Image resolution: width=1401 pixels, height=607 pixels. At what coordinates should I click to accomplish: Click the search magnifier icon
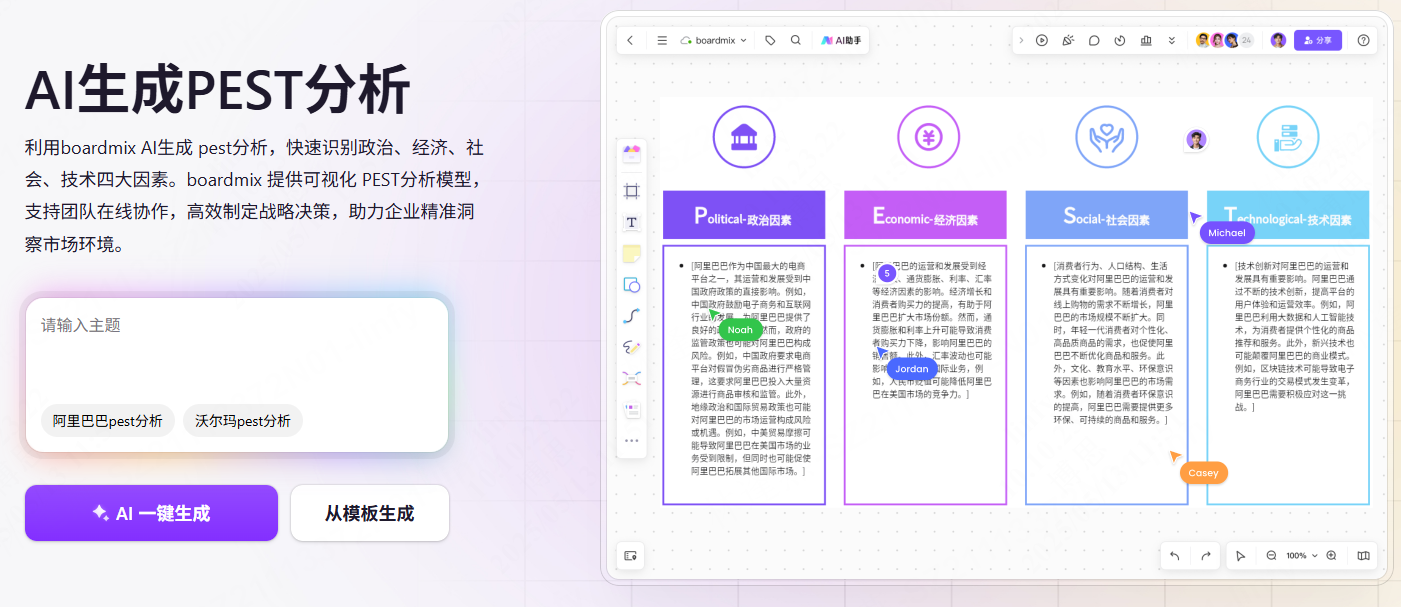[796, 40]
